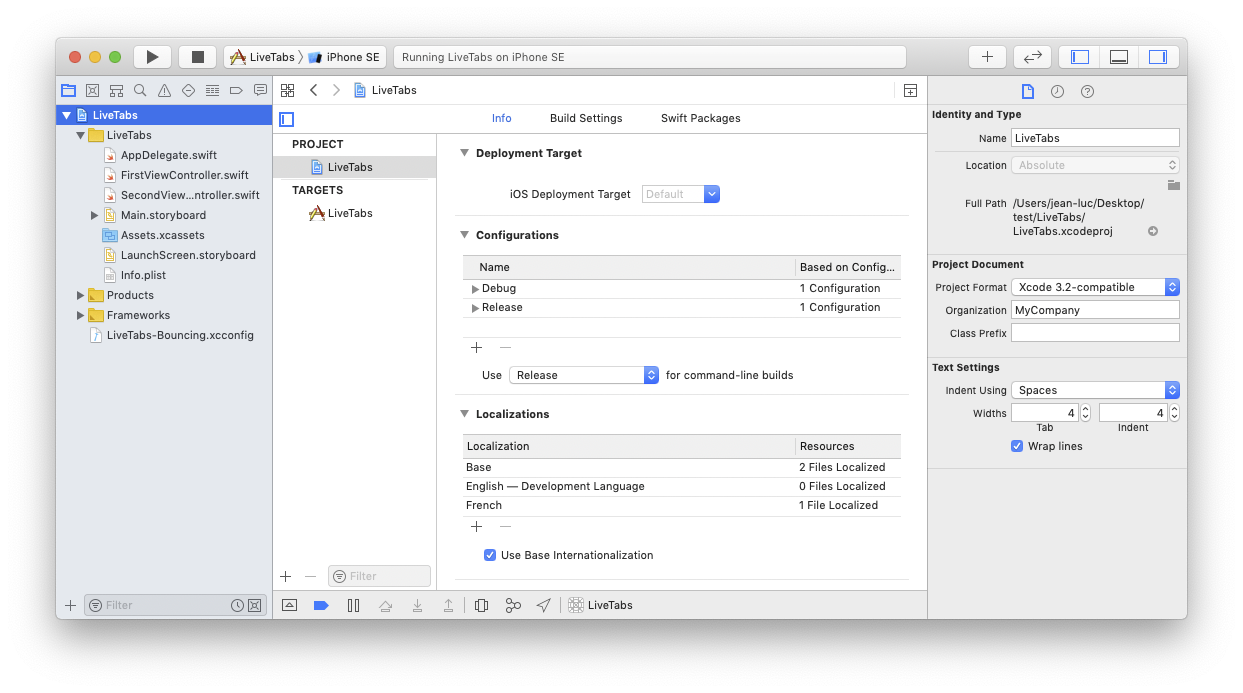Reveal full path in Finder arrow
The width and height of the screenshot is (1243, 693).
(x=1152, y=231)
